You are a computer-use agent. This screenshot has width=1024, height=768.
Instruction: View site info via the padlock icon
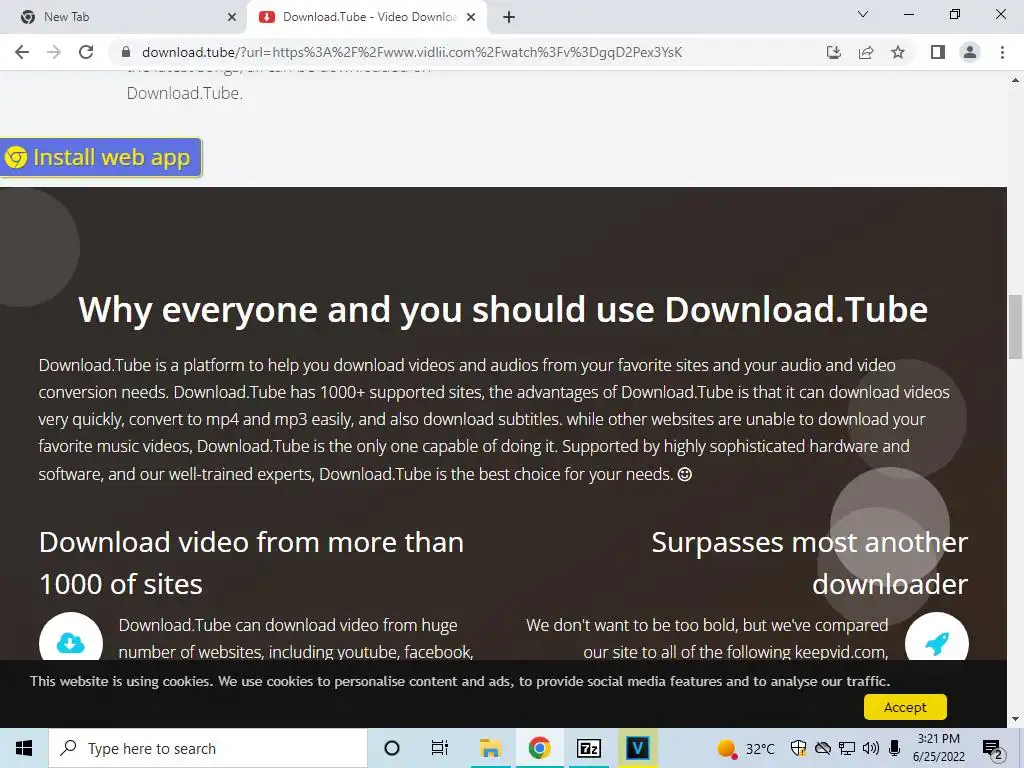click(x=126, y=52)
